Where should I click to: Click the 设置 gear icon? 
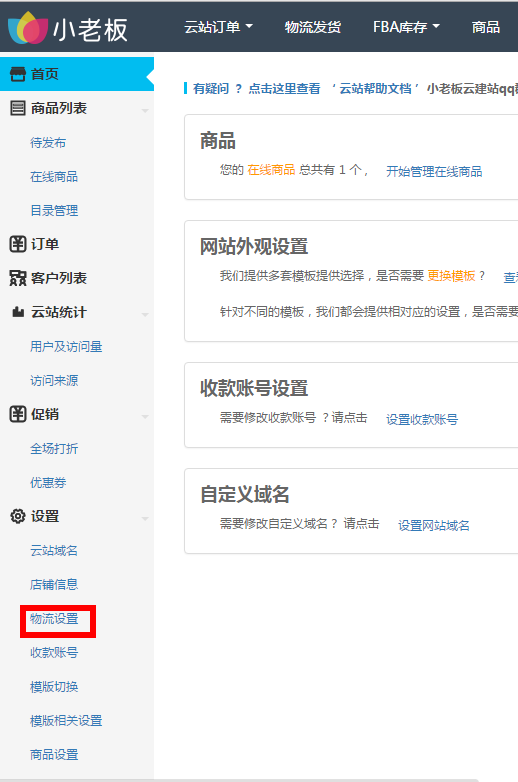tap(18, 516)
